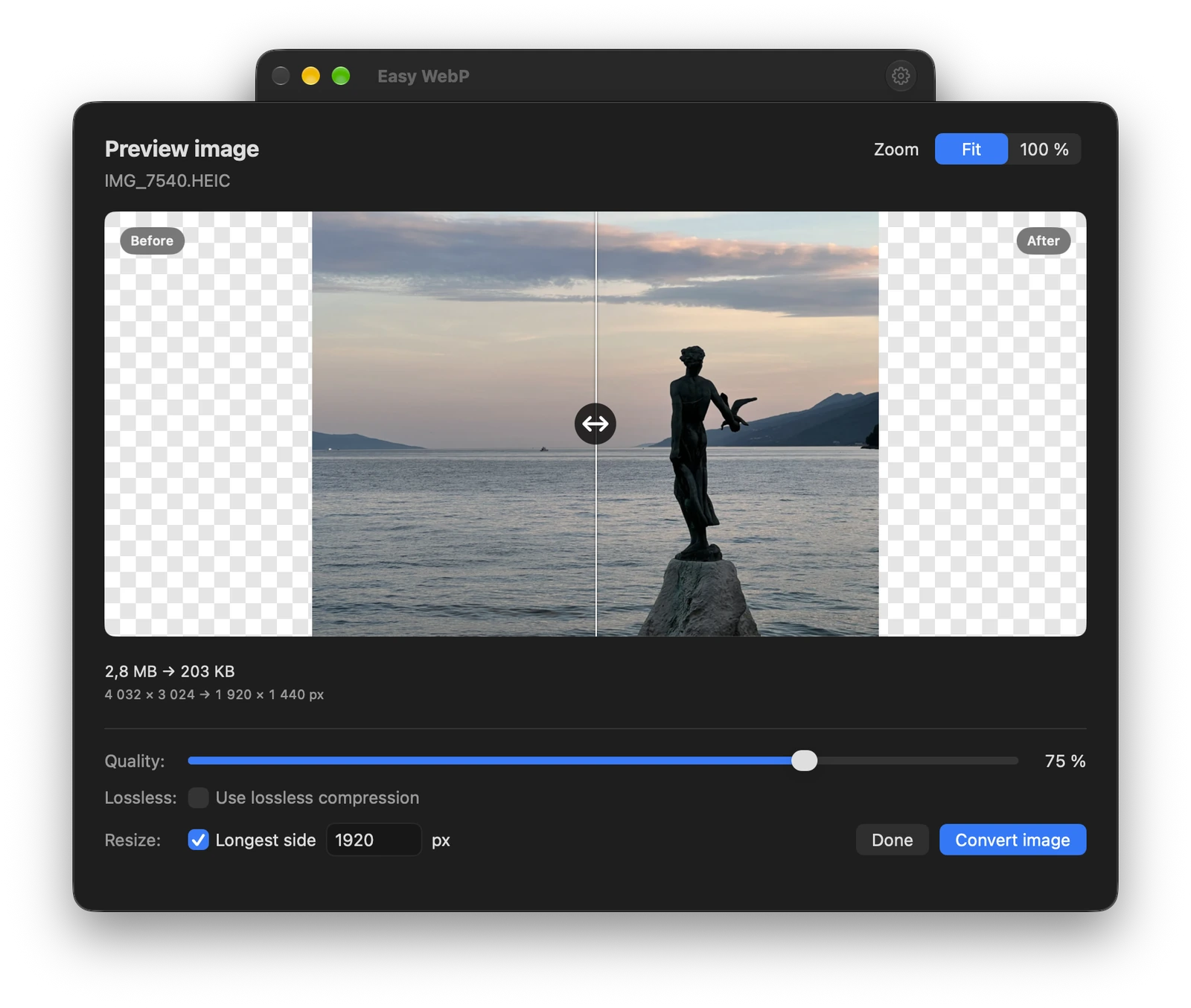Click the before/after comparison arrows handle
The width and height of the screenshot is (1191, 1008).
tap(595, 424)
